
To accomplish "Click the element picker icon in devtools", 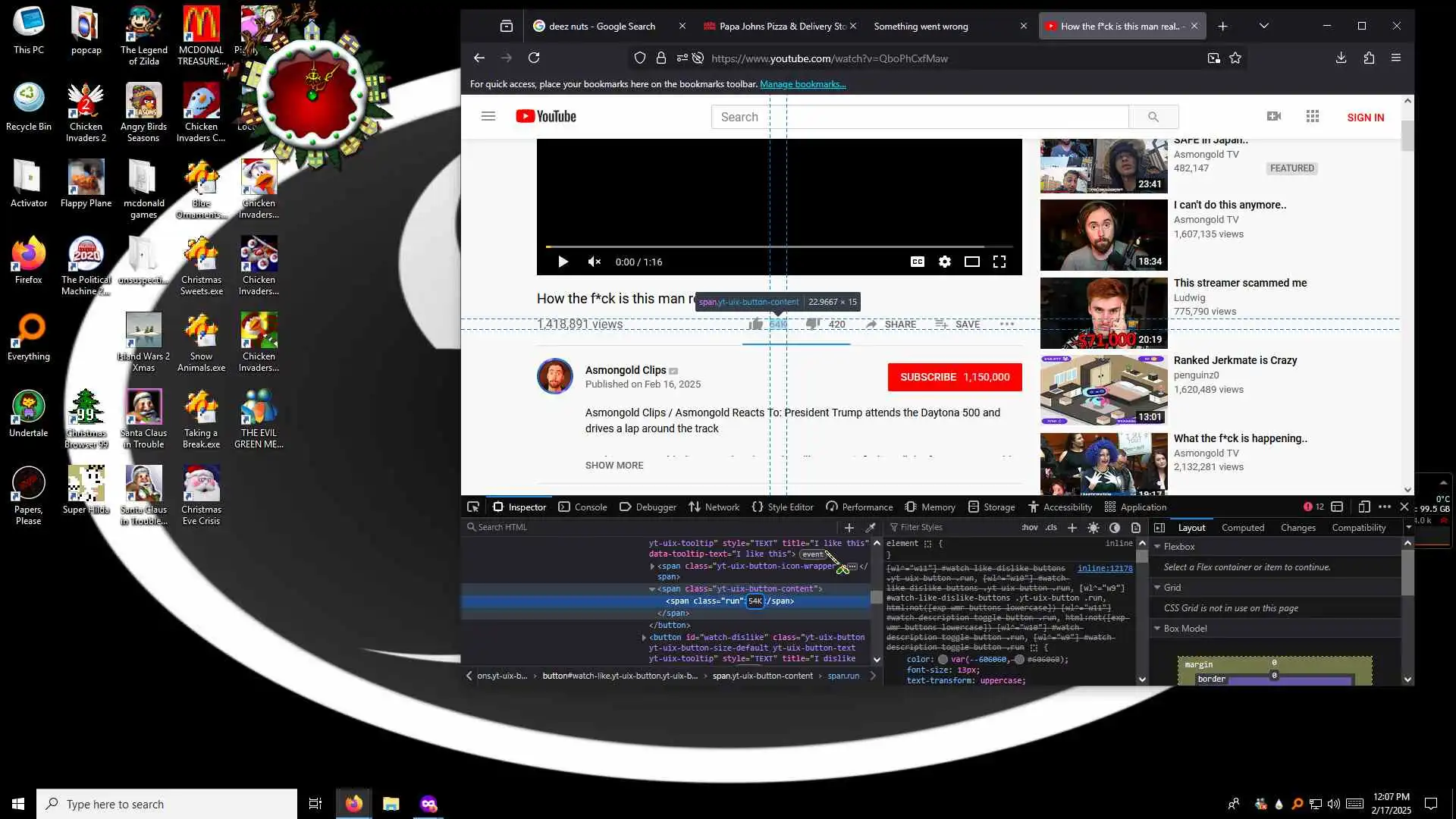I will coord(473,507).
